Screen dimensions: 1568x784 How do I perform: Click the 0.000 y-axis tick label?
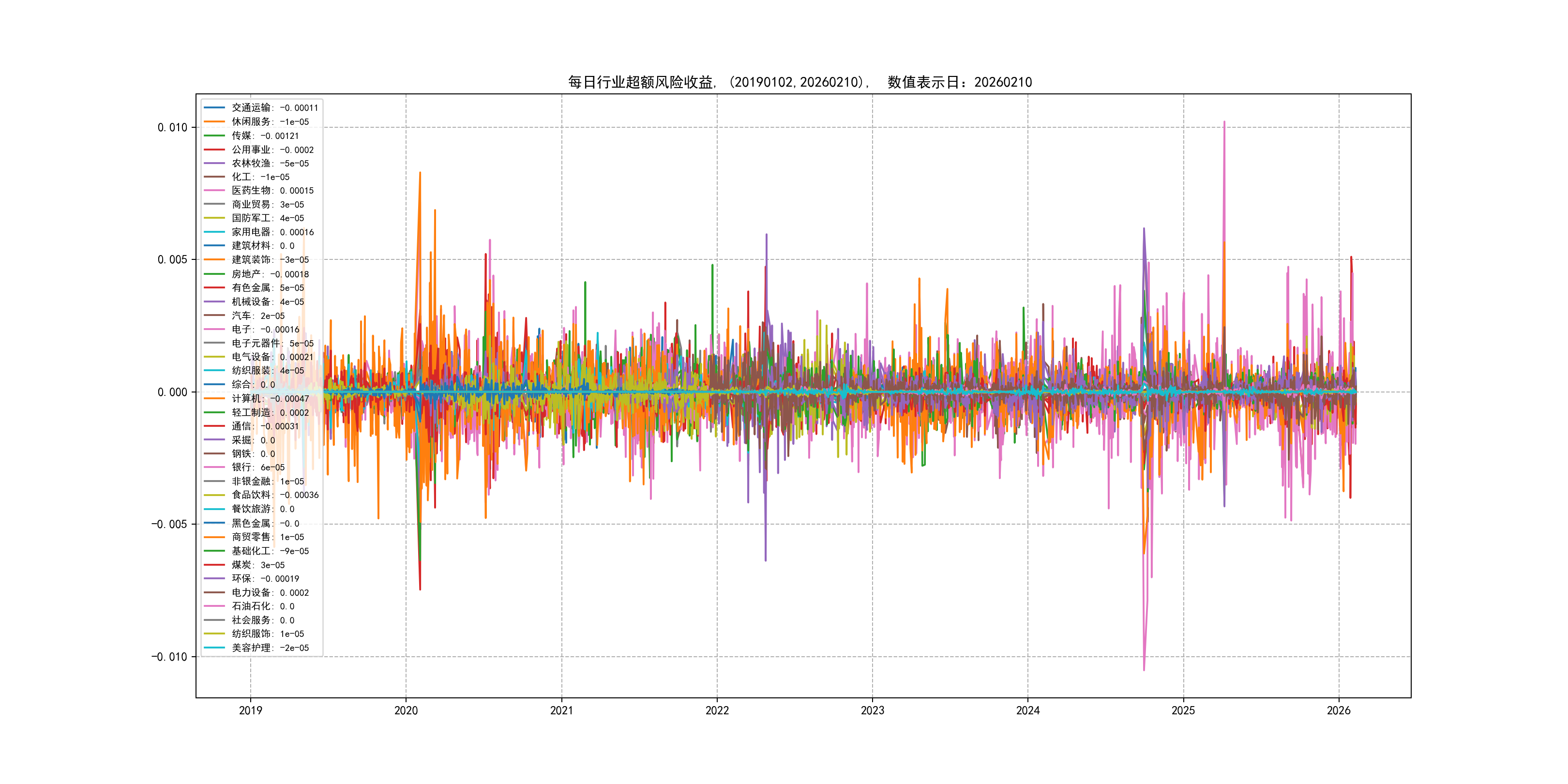click(172, 392)
